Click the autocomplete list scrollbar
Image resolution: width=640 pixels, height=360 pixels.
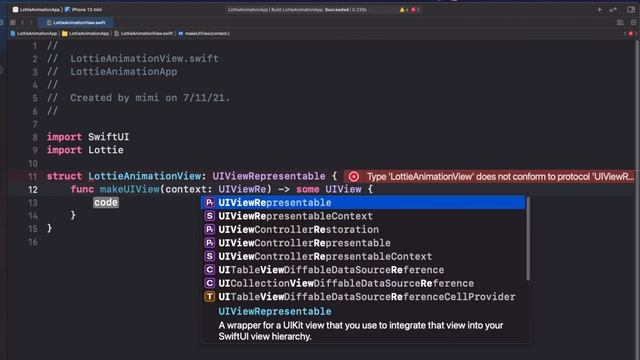click(528, 239)
